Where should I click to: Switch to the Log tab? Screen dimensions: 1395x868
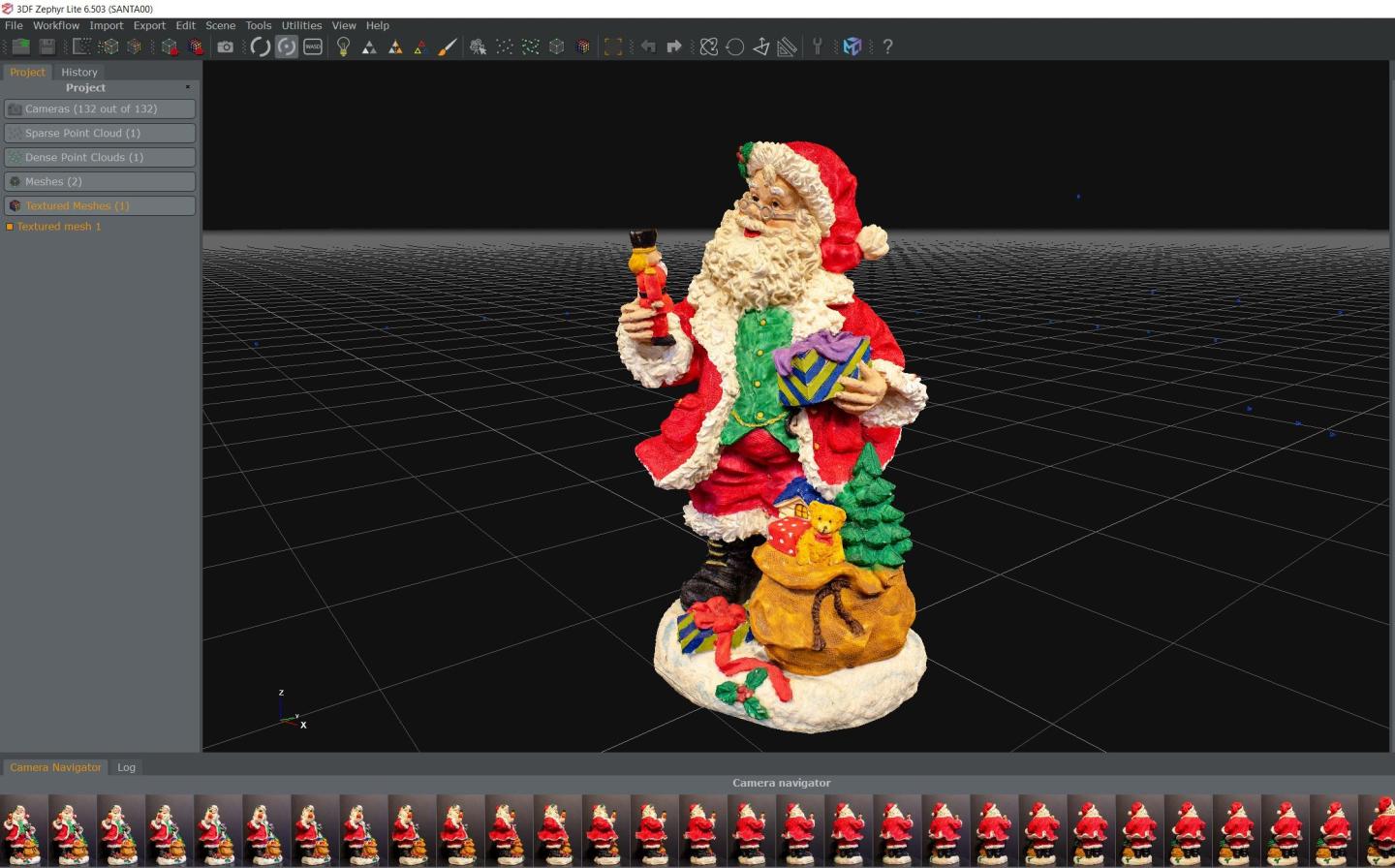pyautogui.click(x=126, y=767)
